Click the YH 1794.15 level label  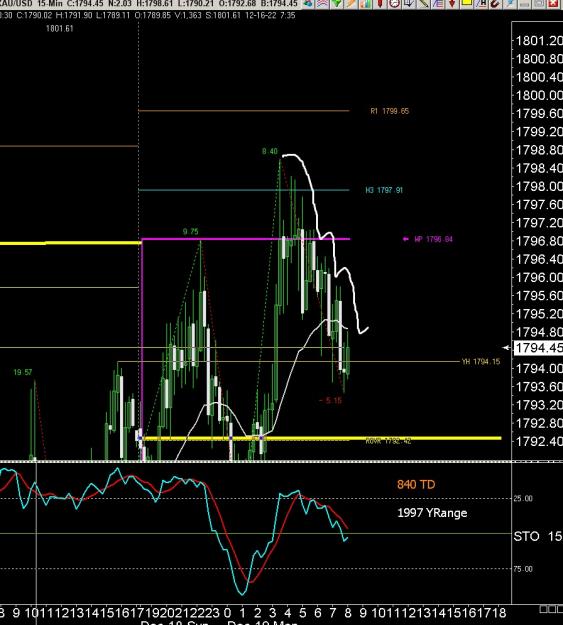pos(481,362)
